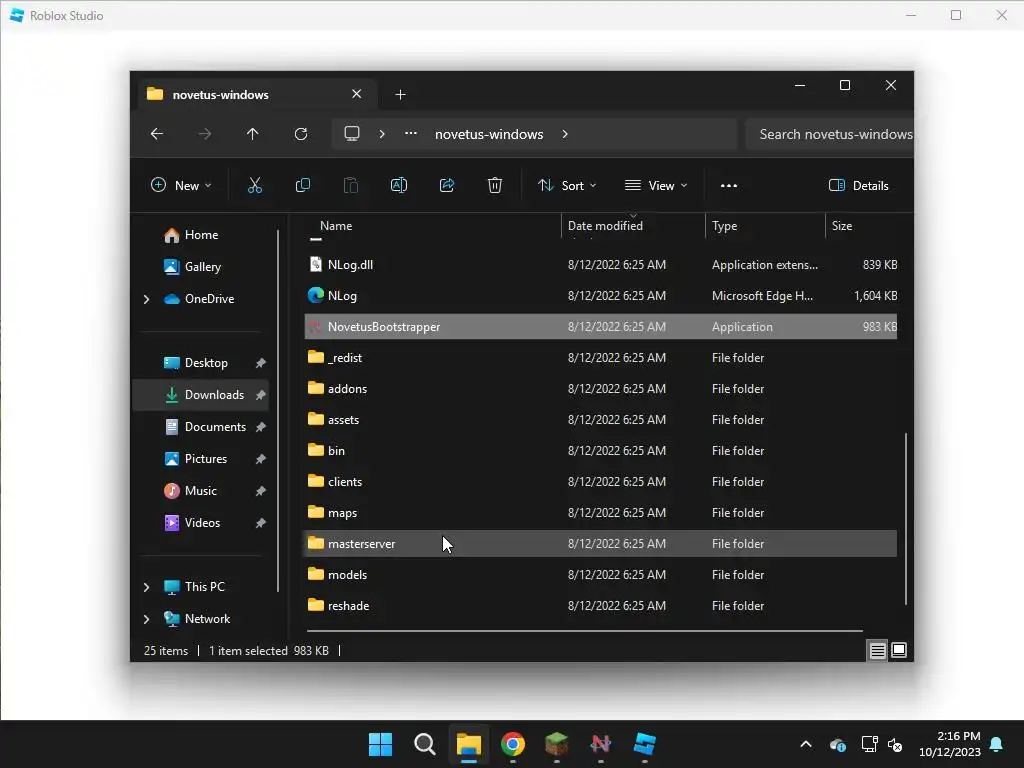Select NovetusBootstrapper application
1024x768 pixels.
[x=601, y=327]
